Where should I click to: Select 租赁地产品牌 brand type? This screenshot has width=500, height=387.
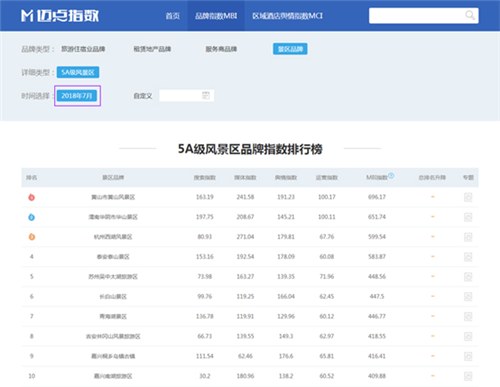click(x=152, y=49)
